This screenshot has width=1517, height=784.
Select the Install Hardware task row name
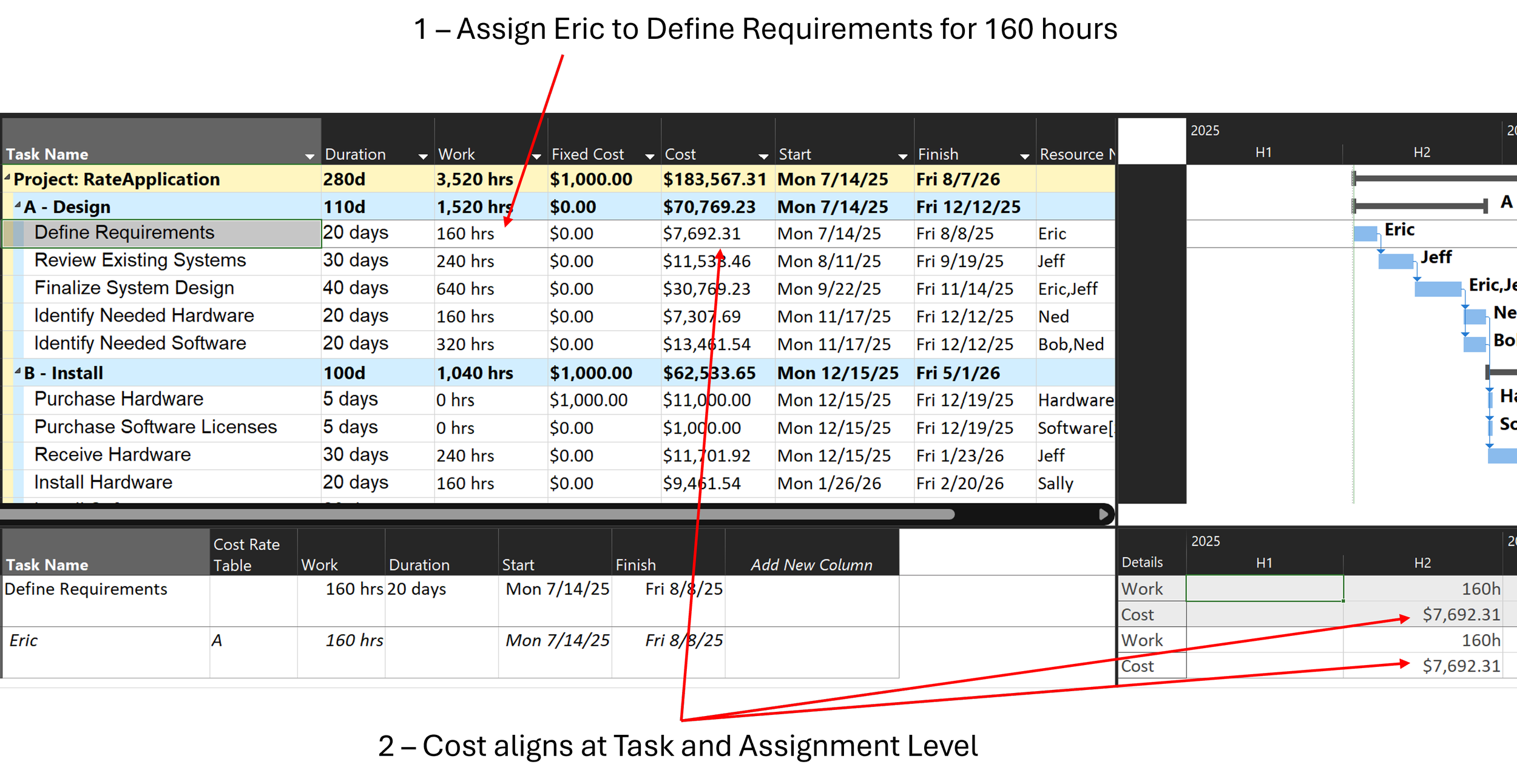click(103, 483)
